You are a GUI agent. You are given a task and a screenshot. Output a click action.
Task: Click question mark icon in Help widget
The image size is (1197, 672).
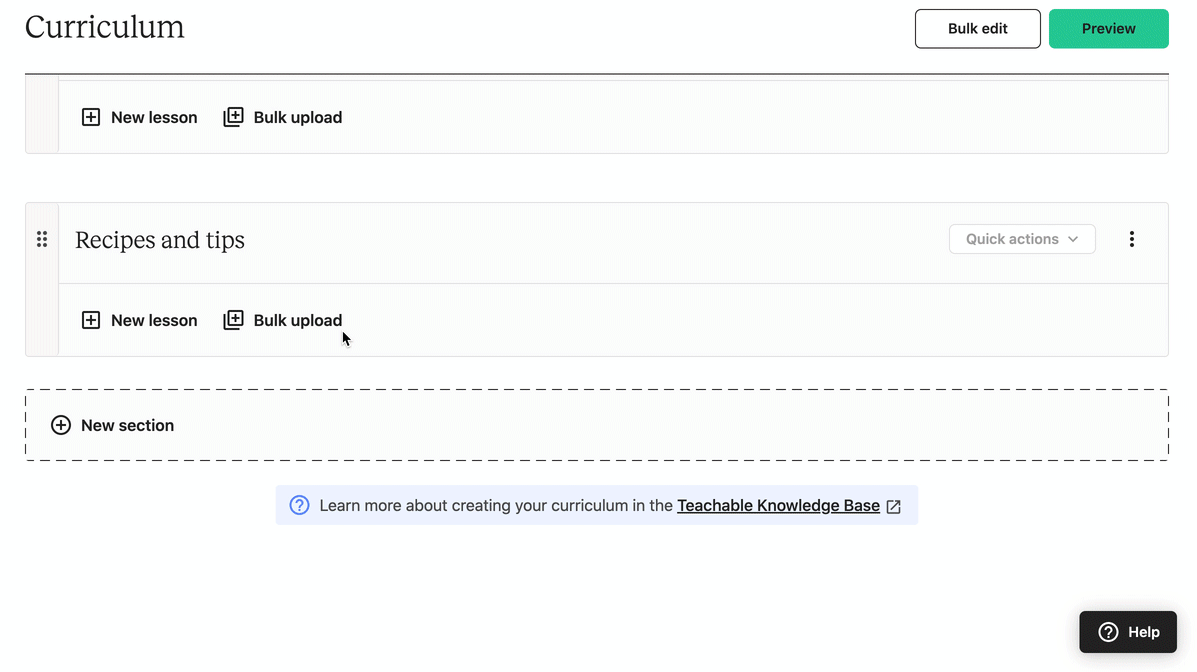(x=1108, y=632)
